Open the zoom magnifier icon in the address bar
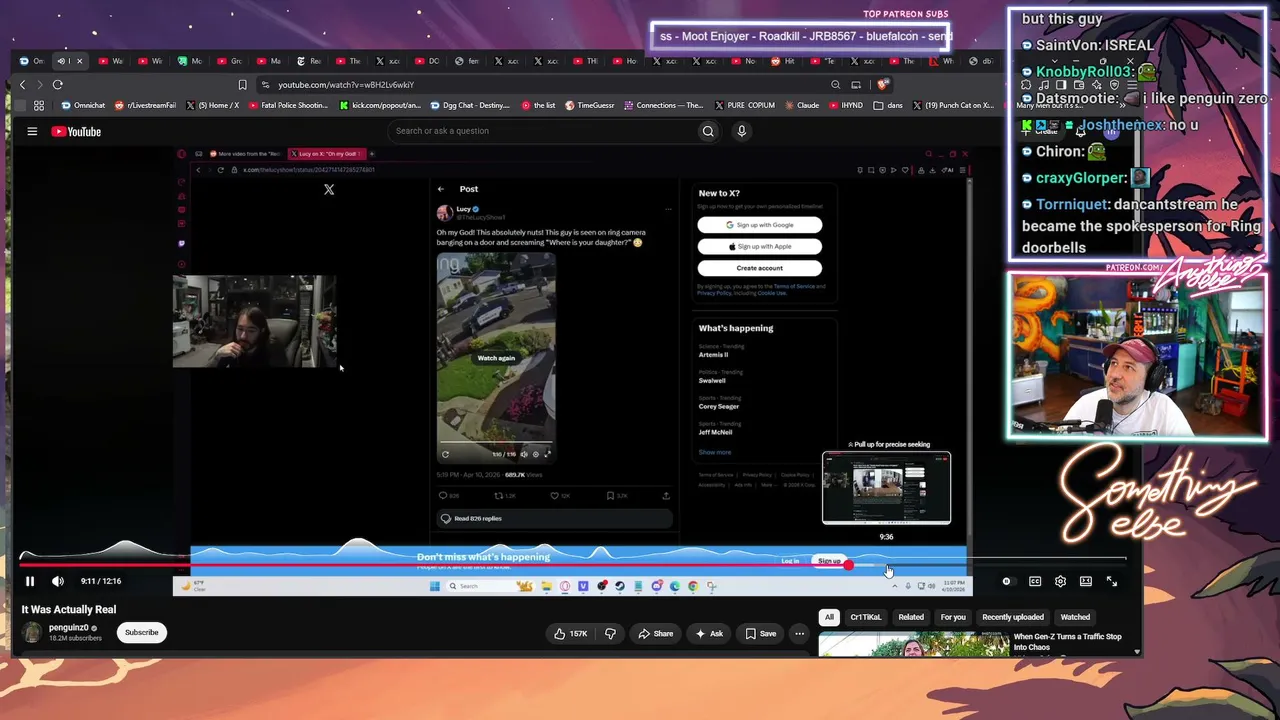1280x720 pixels. pos(836,85)
